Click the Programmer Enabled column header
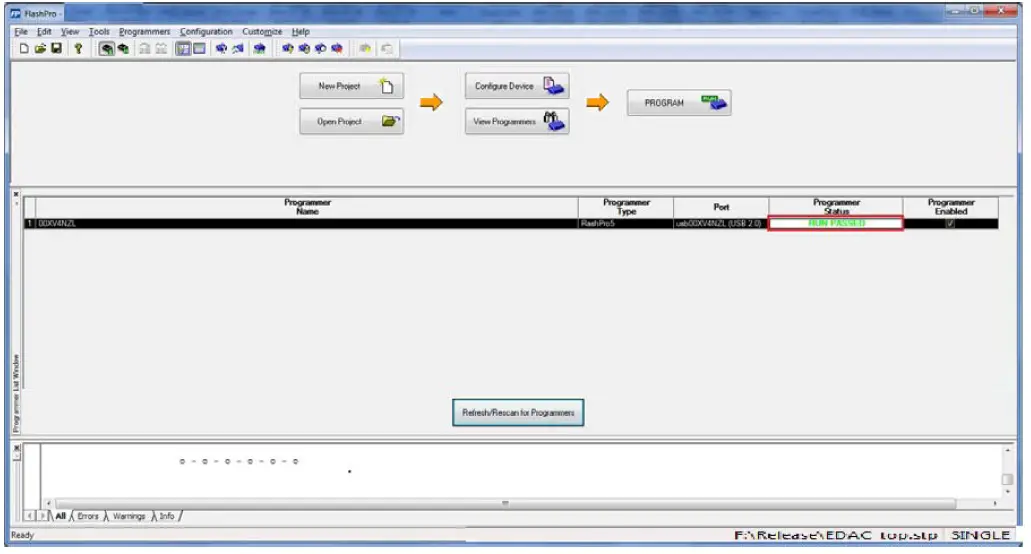 [951, 207]
